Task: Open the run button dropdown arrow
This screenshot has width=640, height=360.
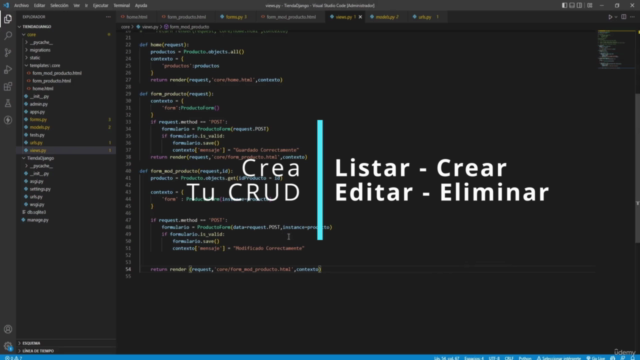Action: [616, 17]
